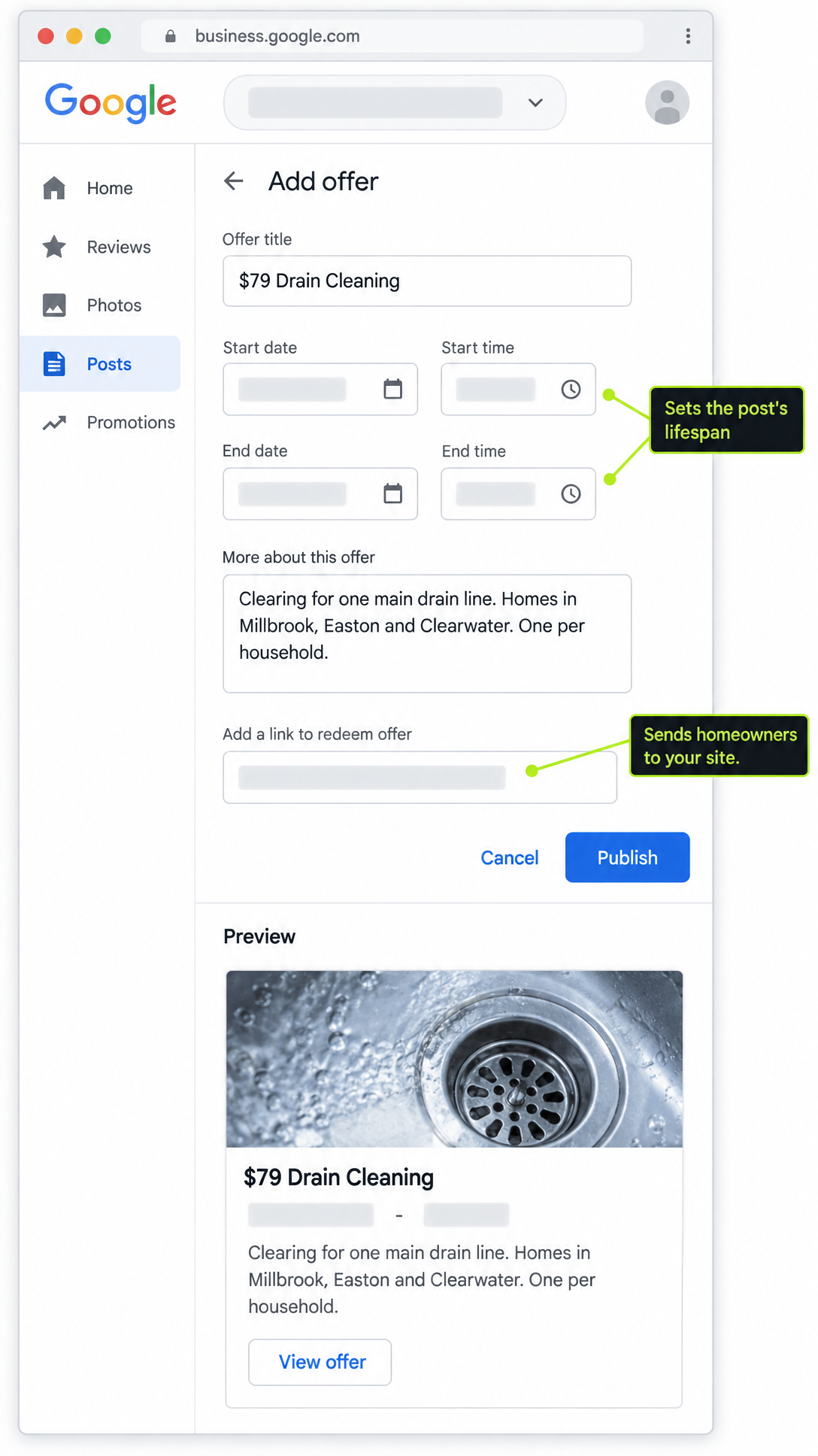818x1456 pixels.
Task: Click the Start time clock icon
Action: (571, 389)
